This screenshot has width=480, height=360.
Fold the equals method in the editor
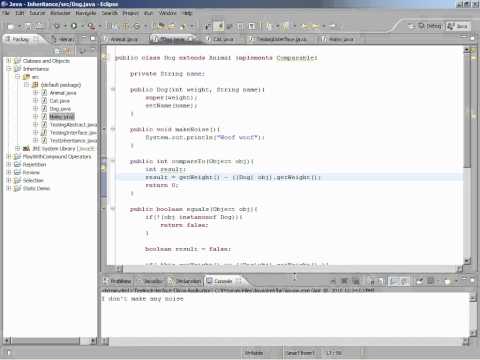113,209
